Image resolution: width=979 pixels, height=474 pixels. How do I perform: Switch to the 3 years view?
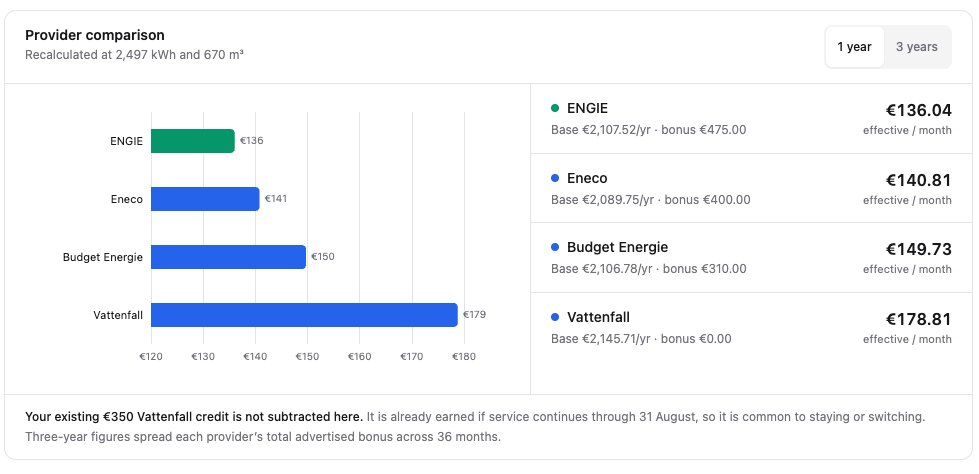(x=917, y=47)
